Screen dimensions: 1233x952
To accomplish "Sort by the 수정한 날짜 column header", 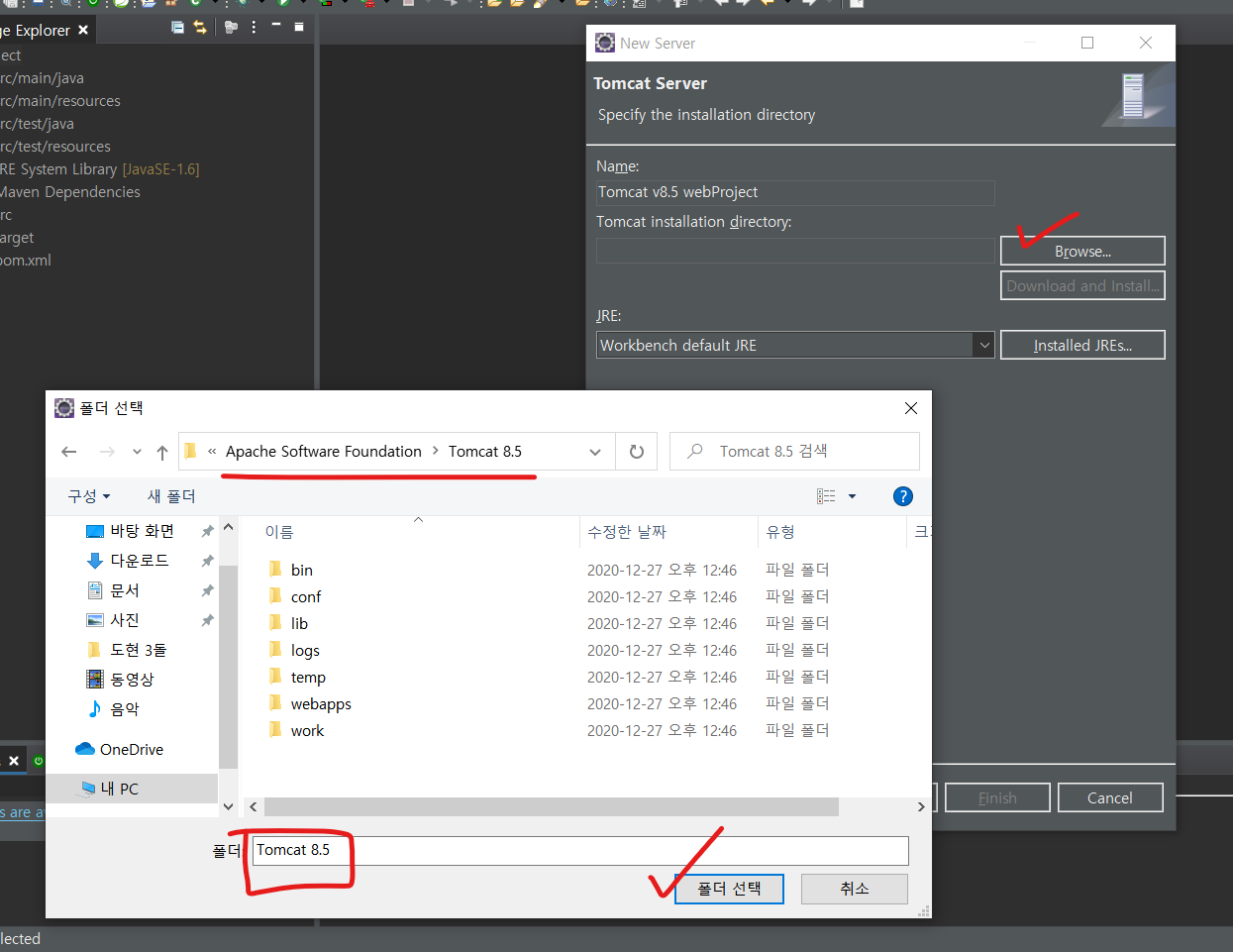I will [x=668, y=532].
